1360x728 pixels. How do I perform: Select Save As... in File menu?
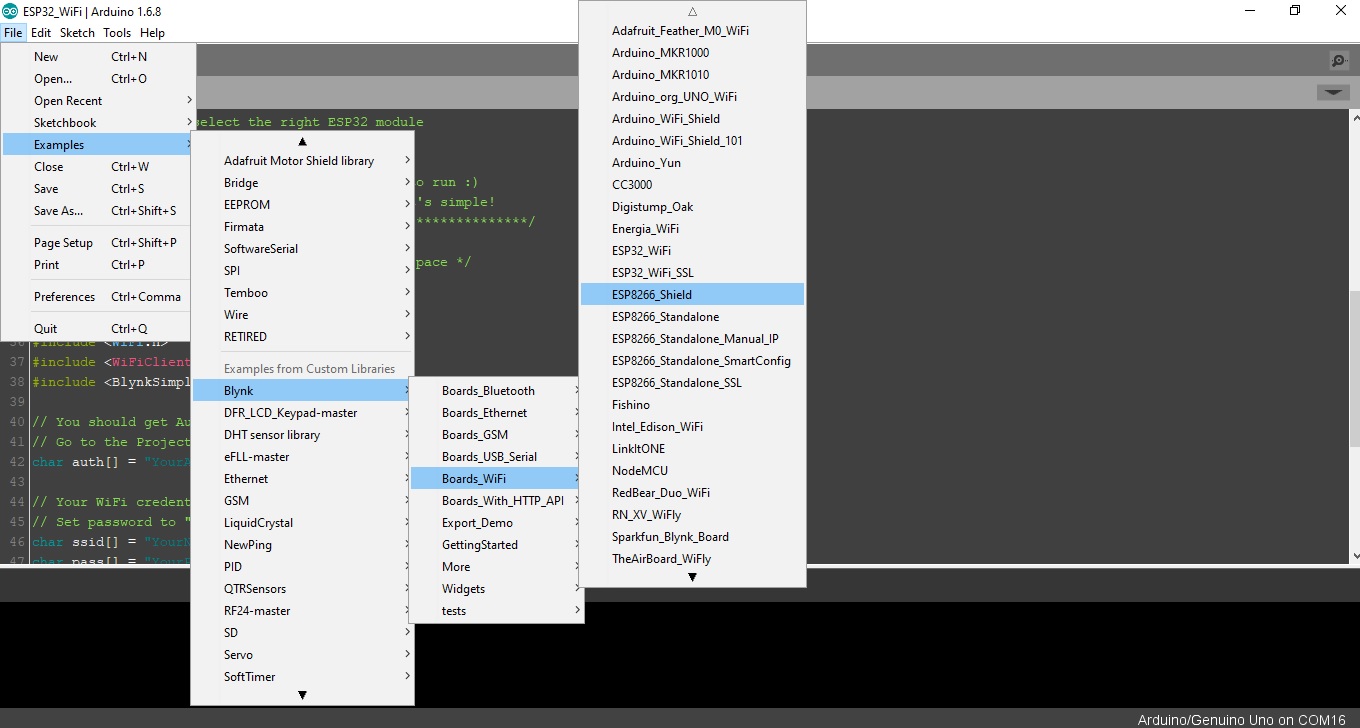click(98, 211)
